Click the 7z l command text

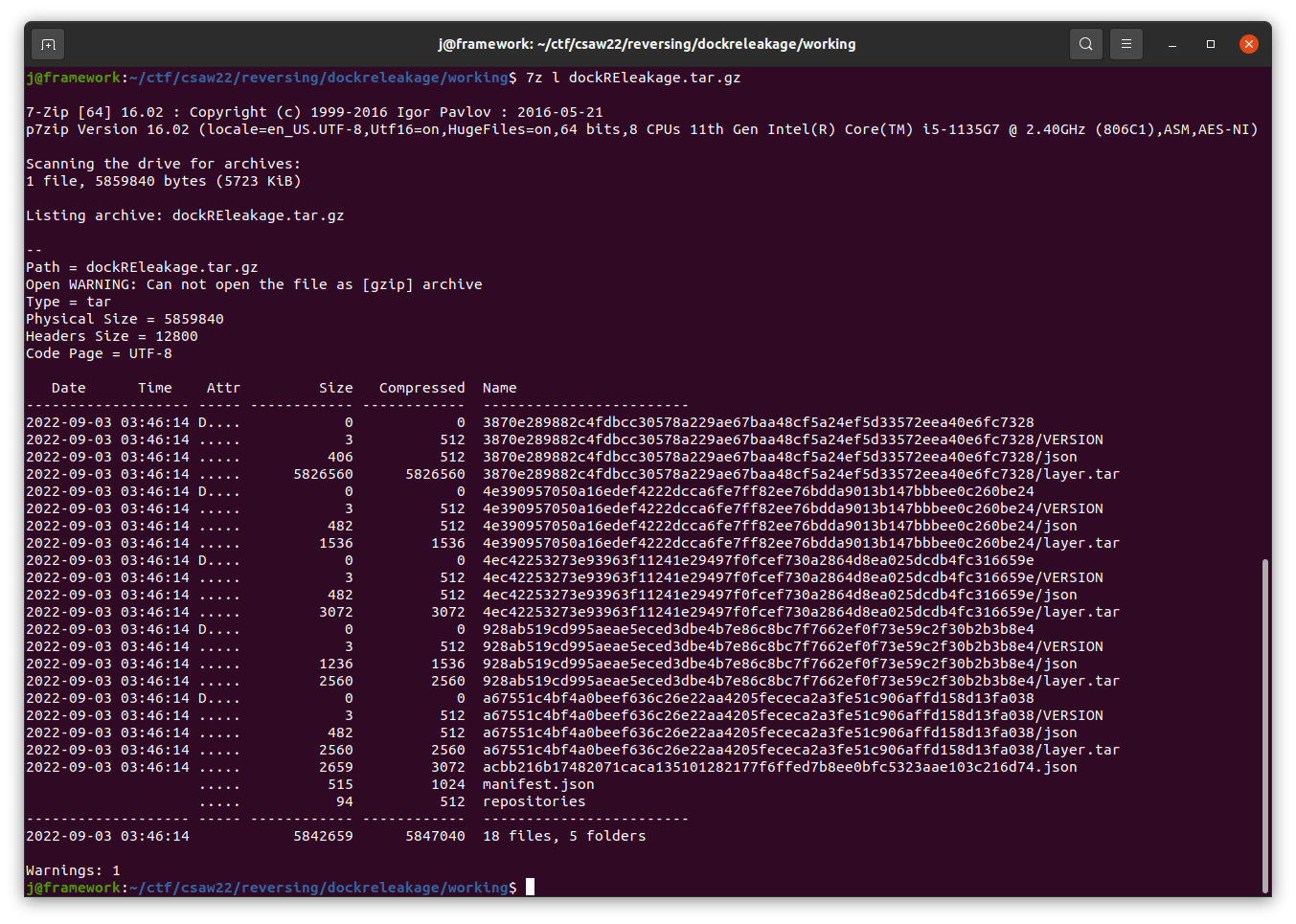(632, 78)
